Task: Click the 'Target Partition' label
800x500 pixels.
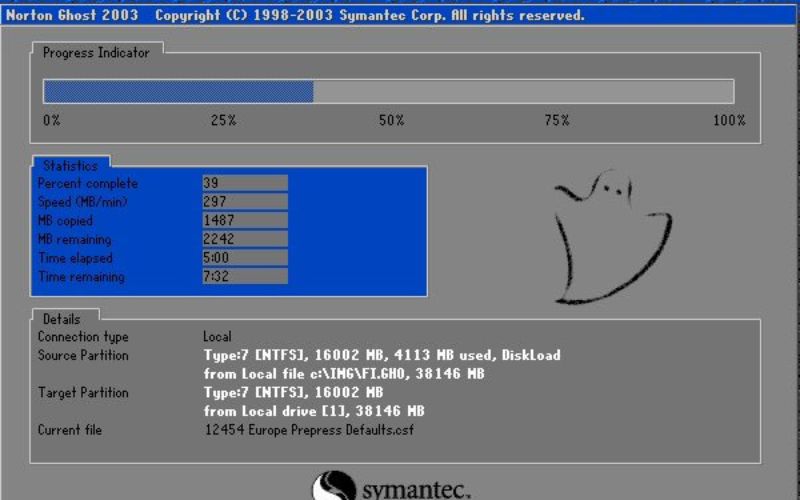Action: [83, 392]
